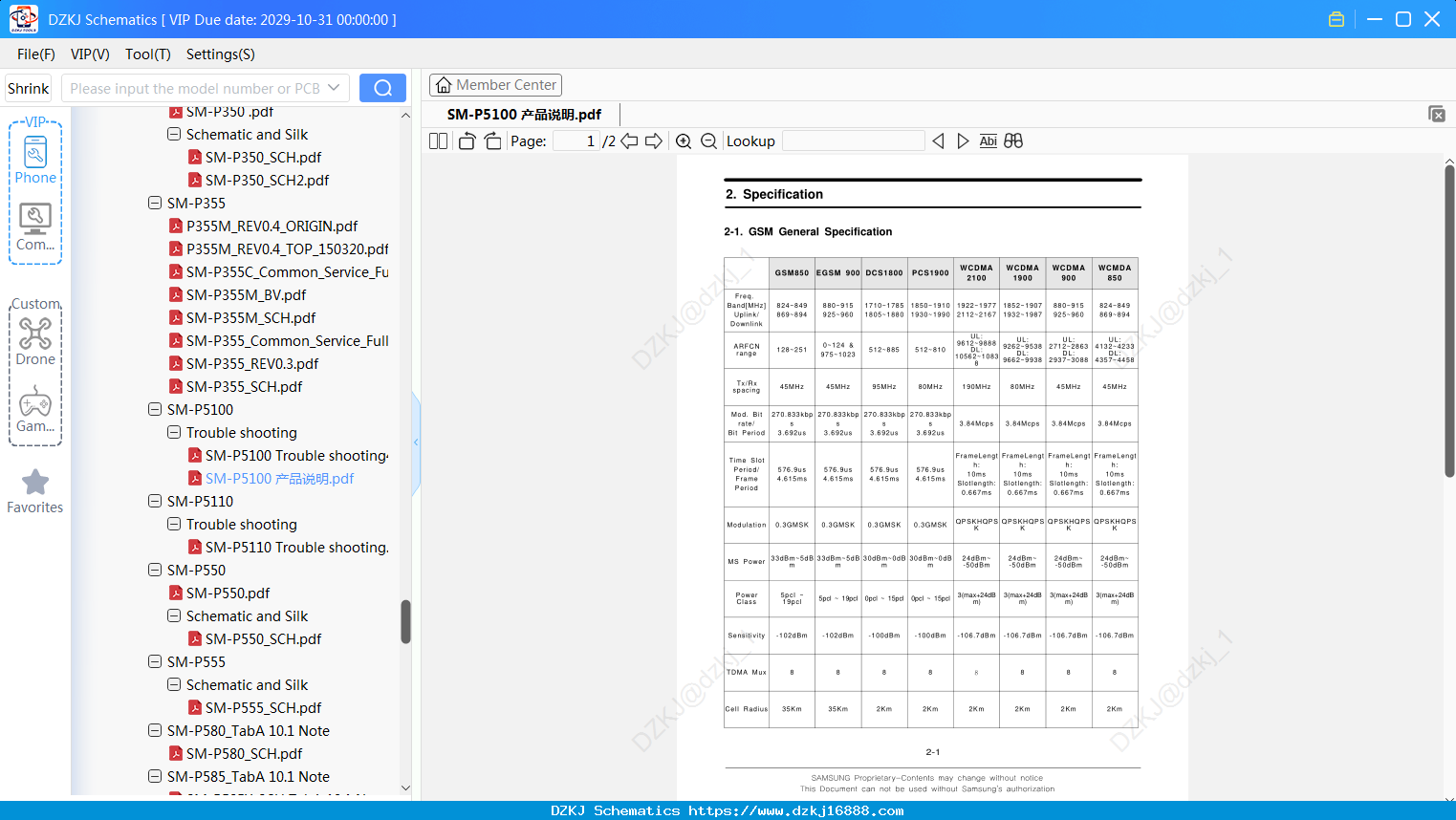Viewport: 1456px width, 820px height.
Task: Open SM-P550_SCH.pdf file
Action: (x=263, y=638)
